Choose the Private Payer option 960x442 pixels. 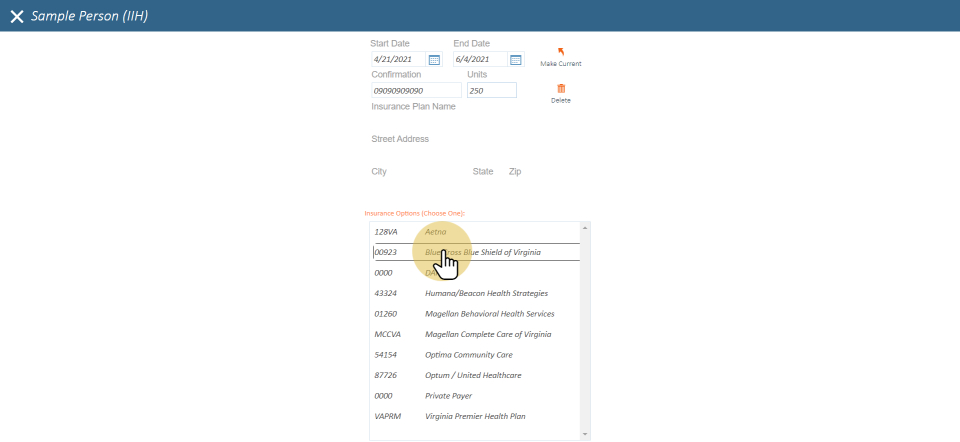(x=450, y=396)
